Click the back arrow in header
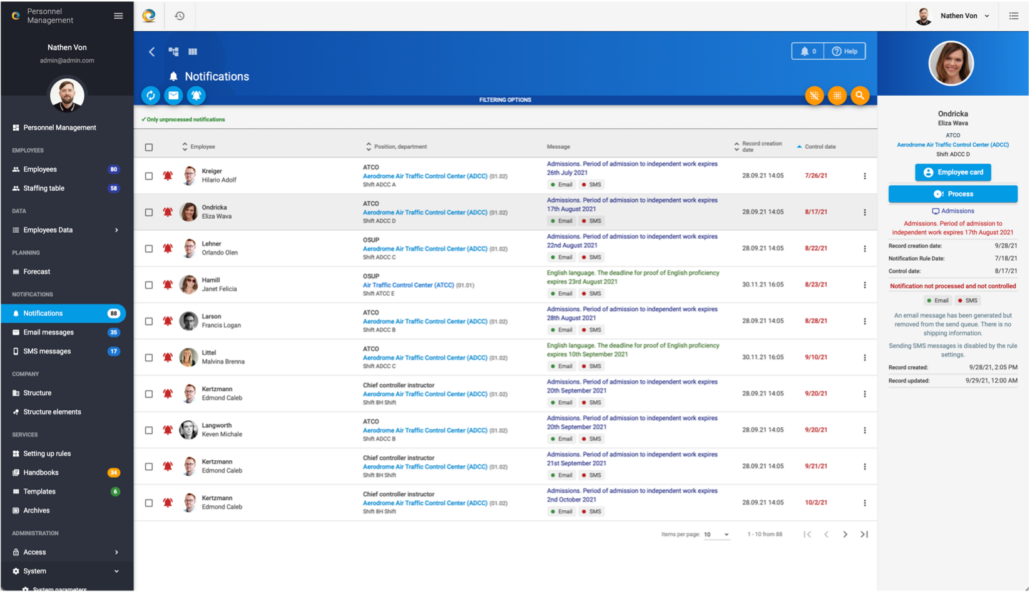The image size is (1030, 594). point(152,51)
